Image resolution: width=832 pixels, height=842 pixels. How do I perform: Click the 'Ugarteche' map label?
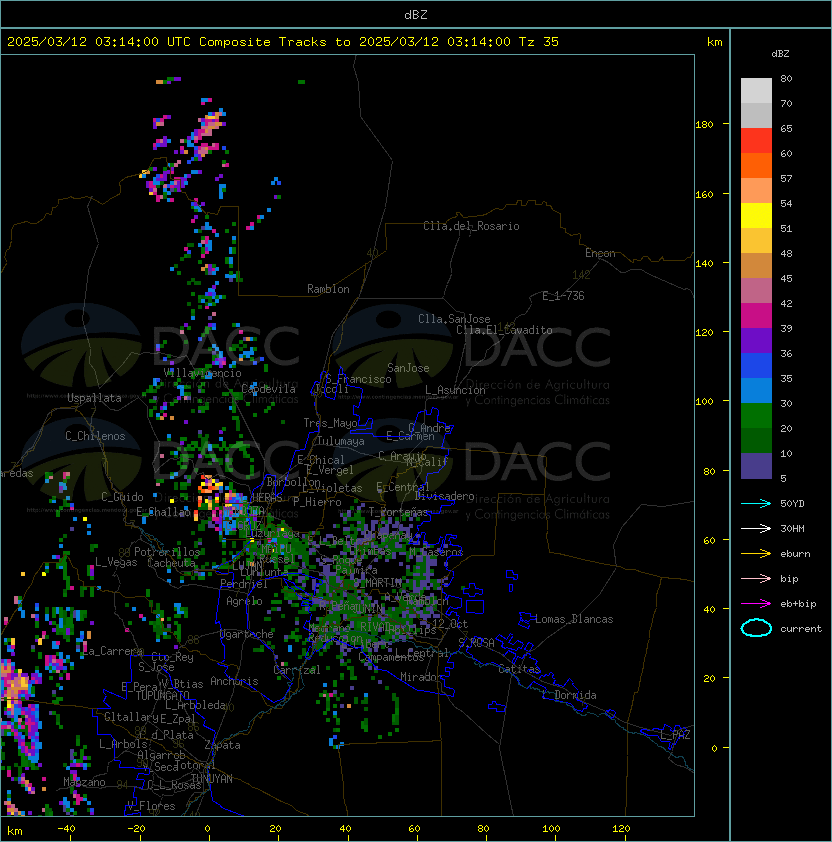coord(246,634)
